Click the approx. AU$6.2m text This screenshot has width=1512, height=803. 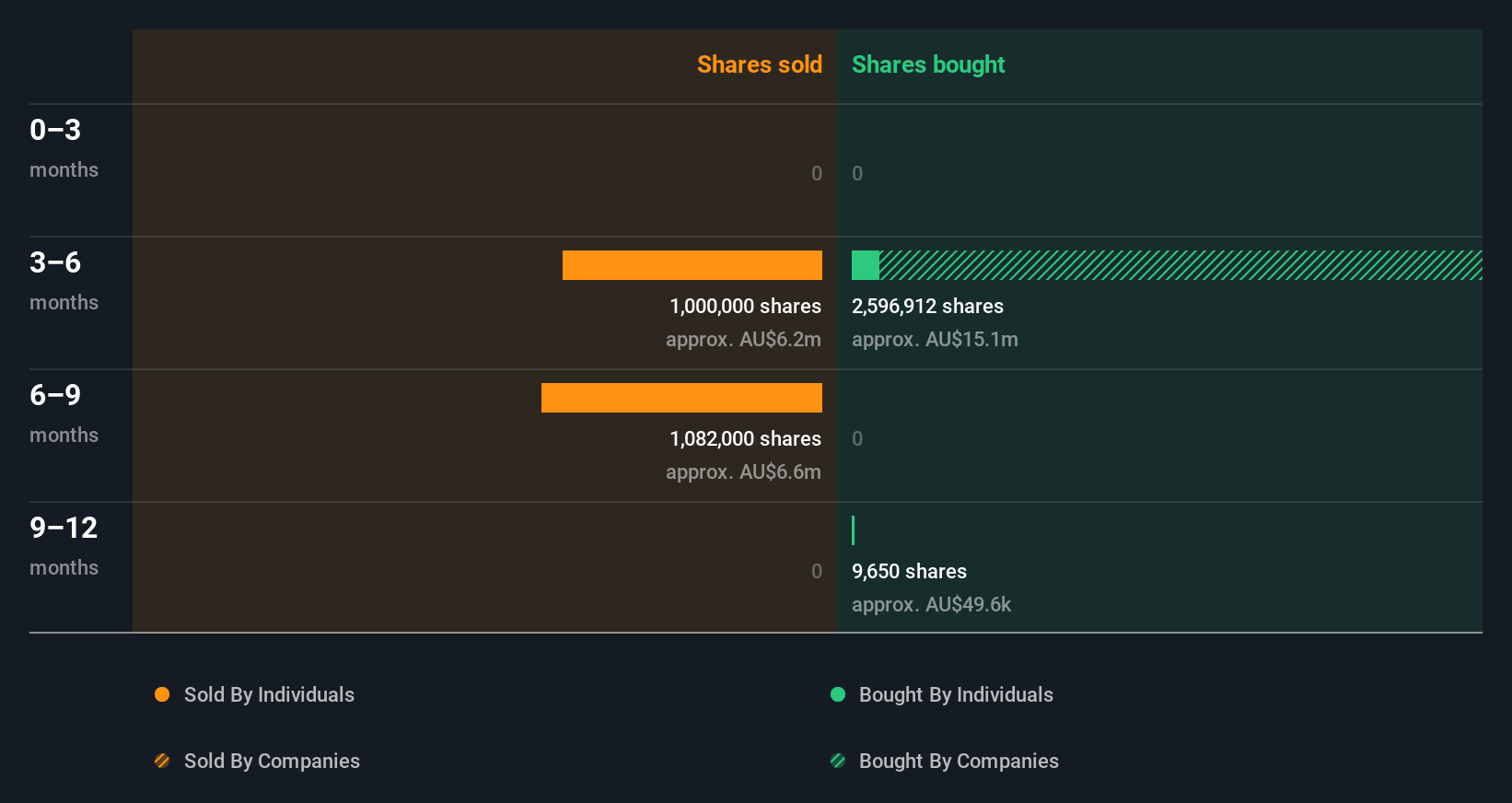pos(743,340)
